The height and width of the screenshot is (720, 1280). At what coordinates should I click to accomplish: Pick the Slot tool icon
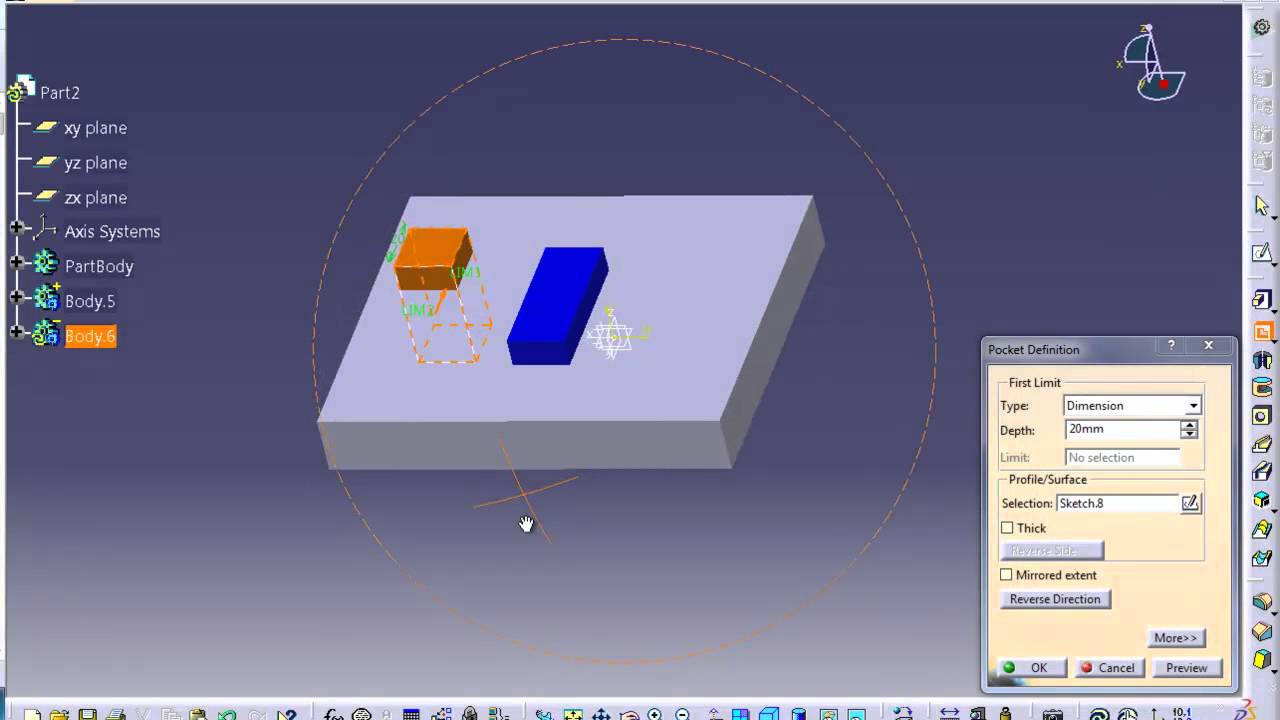click(1262, 472)
